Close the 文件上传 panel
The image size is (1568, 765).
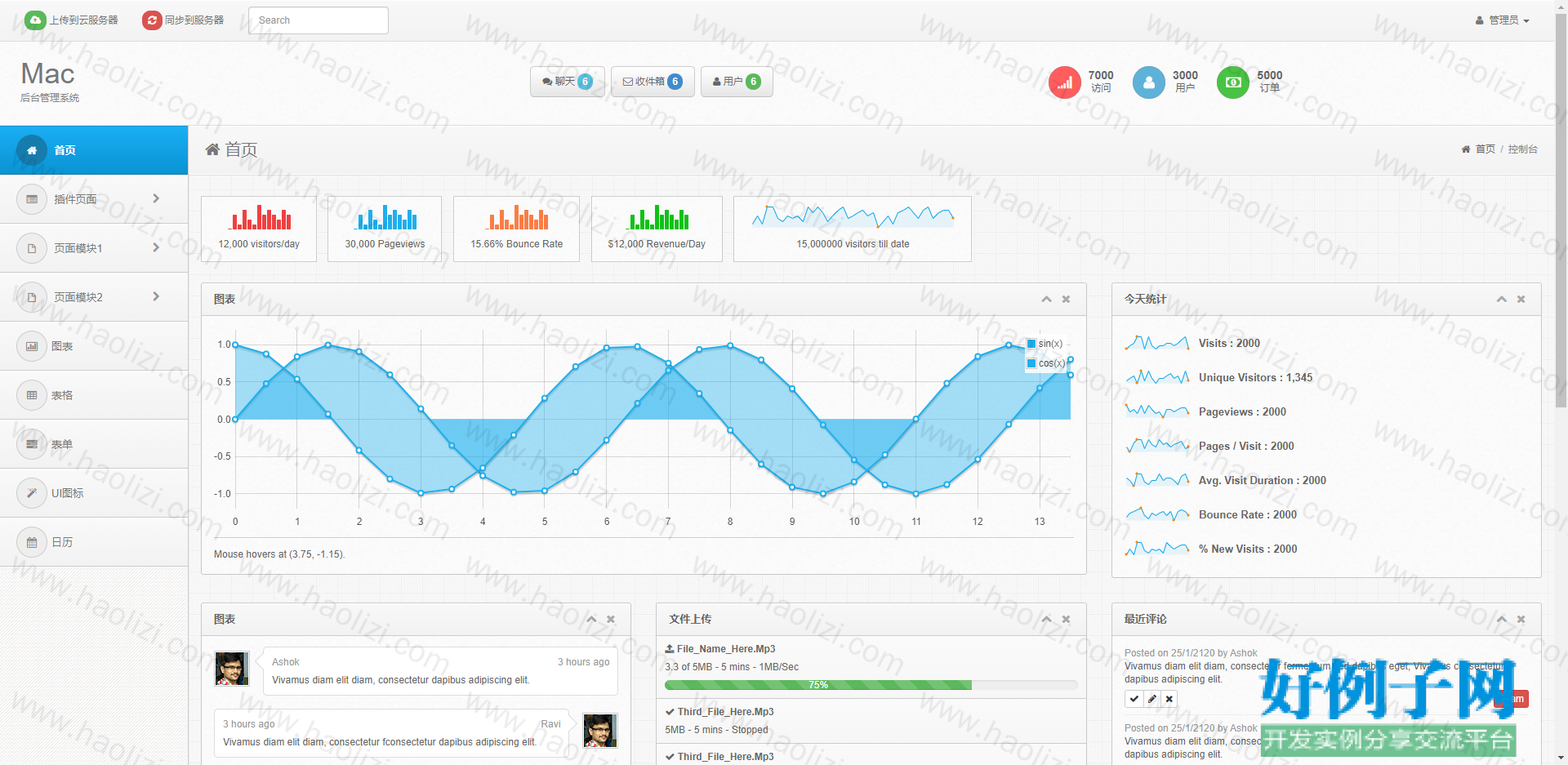tap(1066, 620)
